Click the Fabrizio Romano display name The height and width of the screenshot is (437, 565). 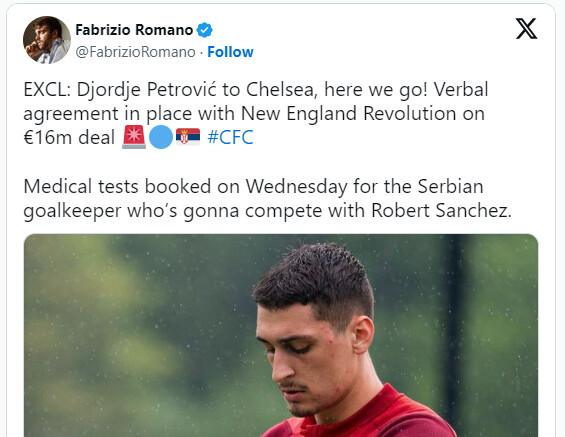pyautogui.click(x=134, y=30)
